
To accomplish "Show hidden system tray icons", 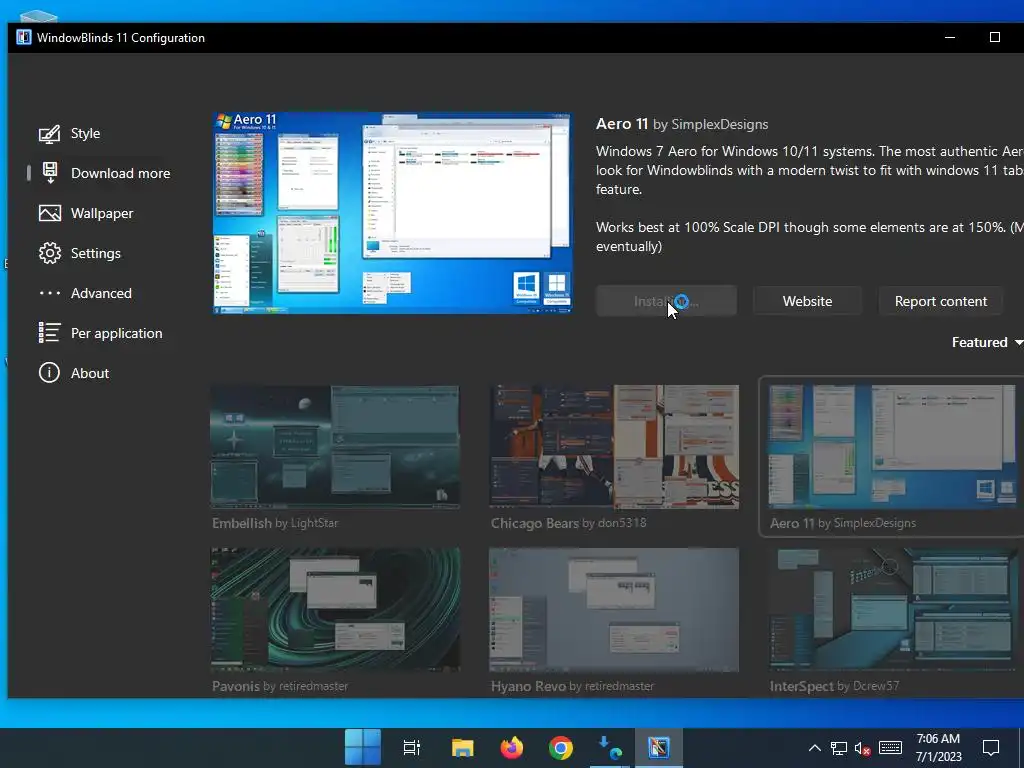I will (814, 748).
